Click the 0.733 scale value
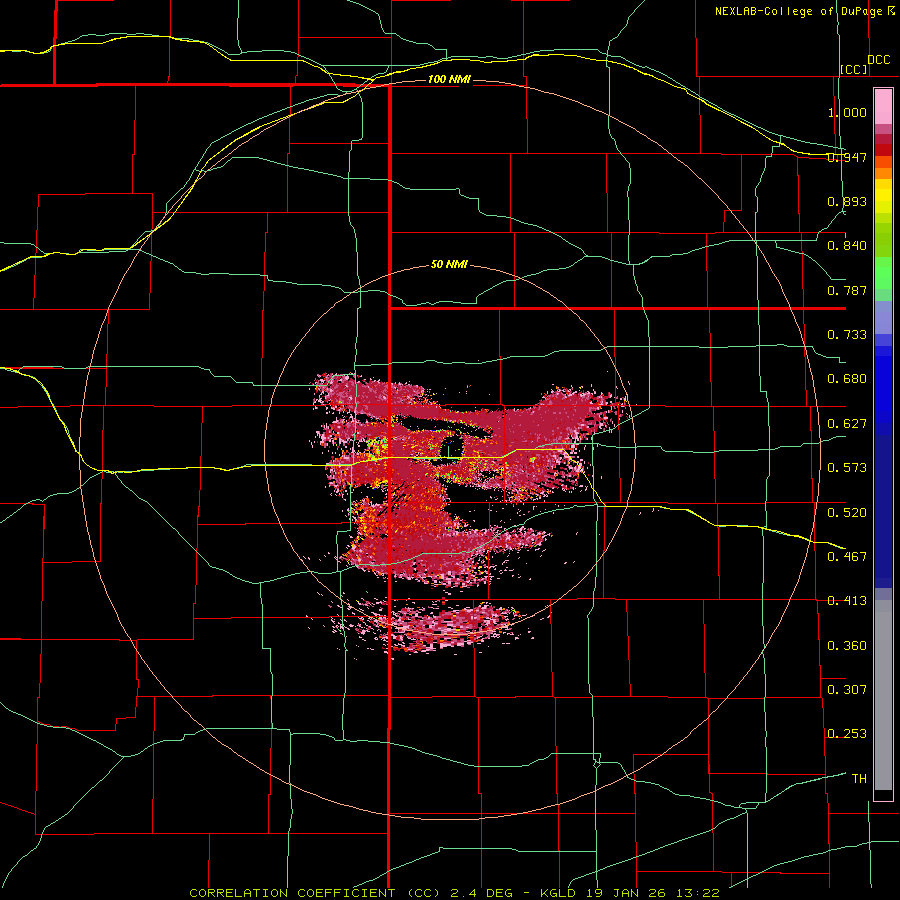Viewport: 900px width, 900px height. (847, 335)
